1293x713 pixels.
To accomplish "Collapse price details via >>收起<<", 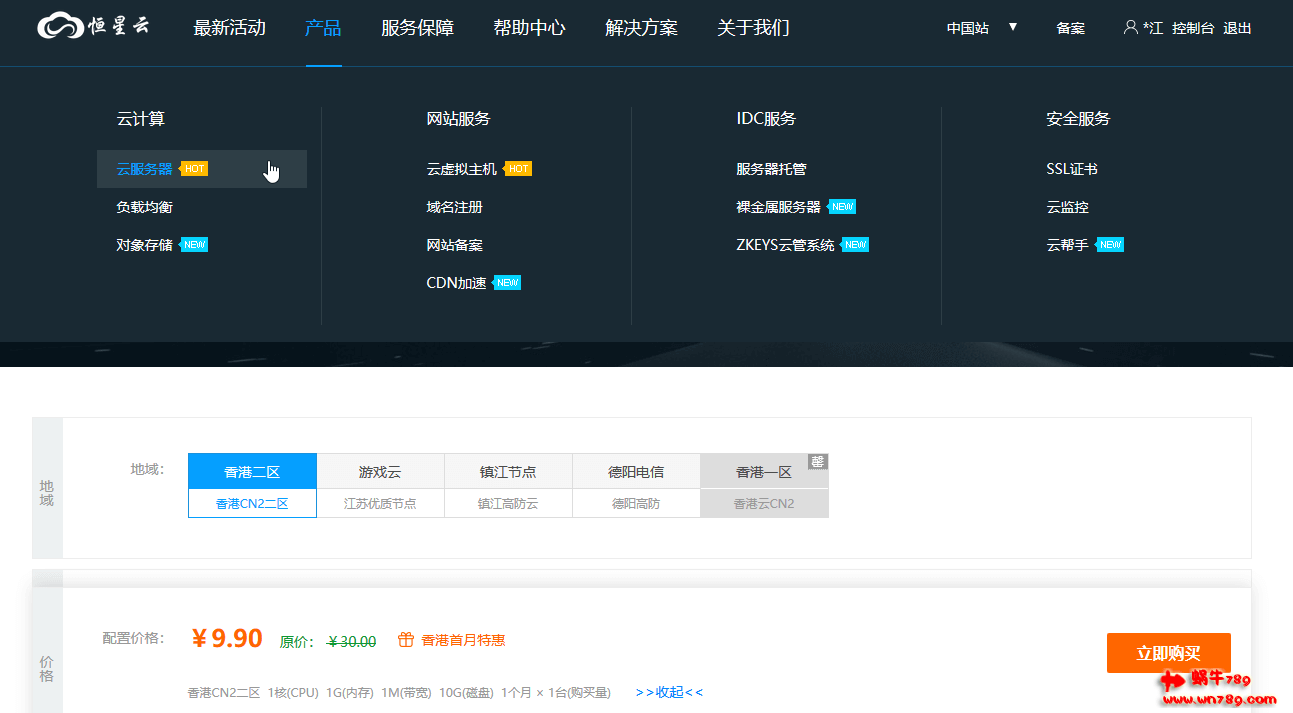I will click(x=669, y=692).
